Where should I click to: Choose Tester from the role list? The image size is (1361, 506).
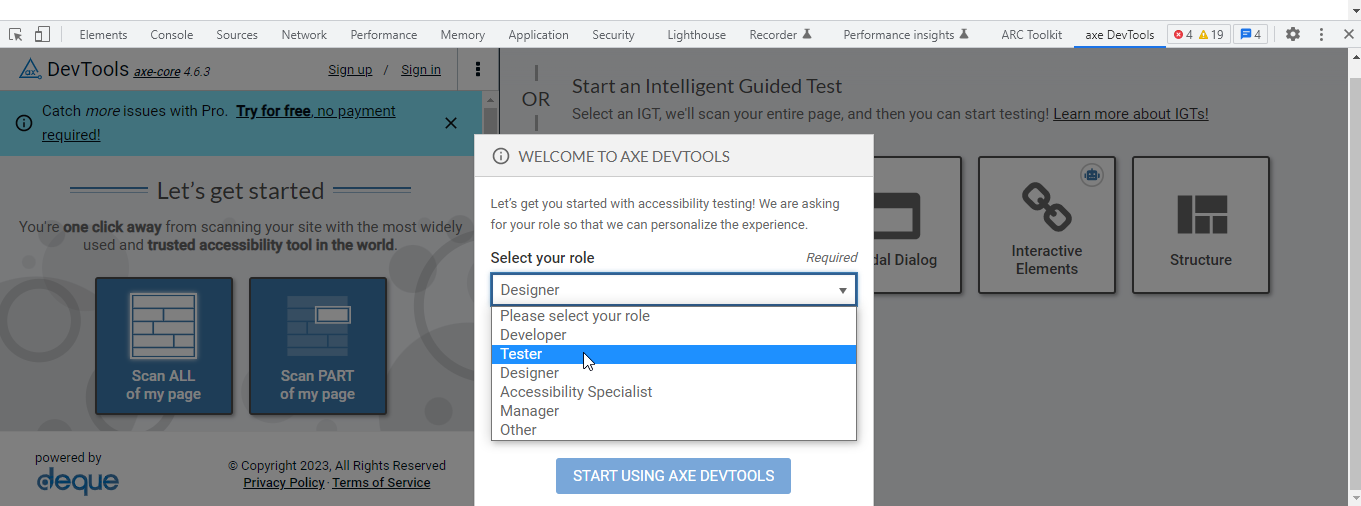(673, 354)
